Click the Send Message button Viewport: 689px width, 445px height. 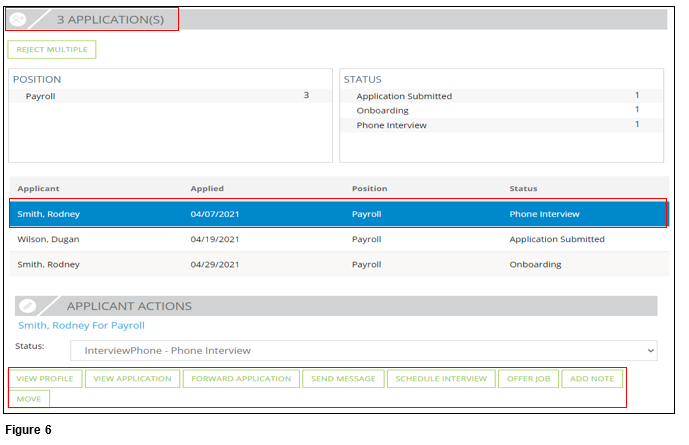click(x=343, y=378)
